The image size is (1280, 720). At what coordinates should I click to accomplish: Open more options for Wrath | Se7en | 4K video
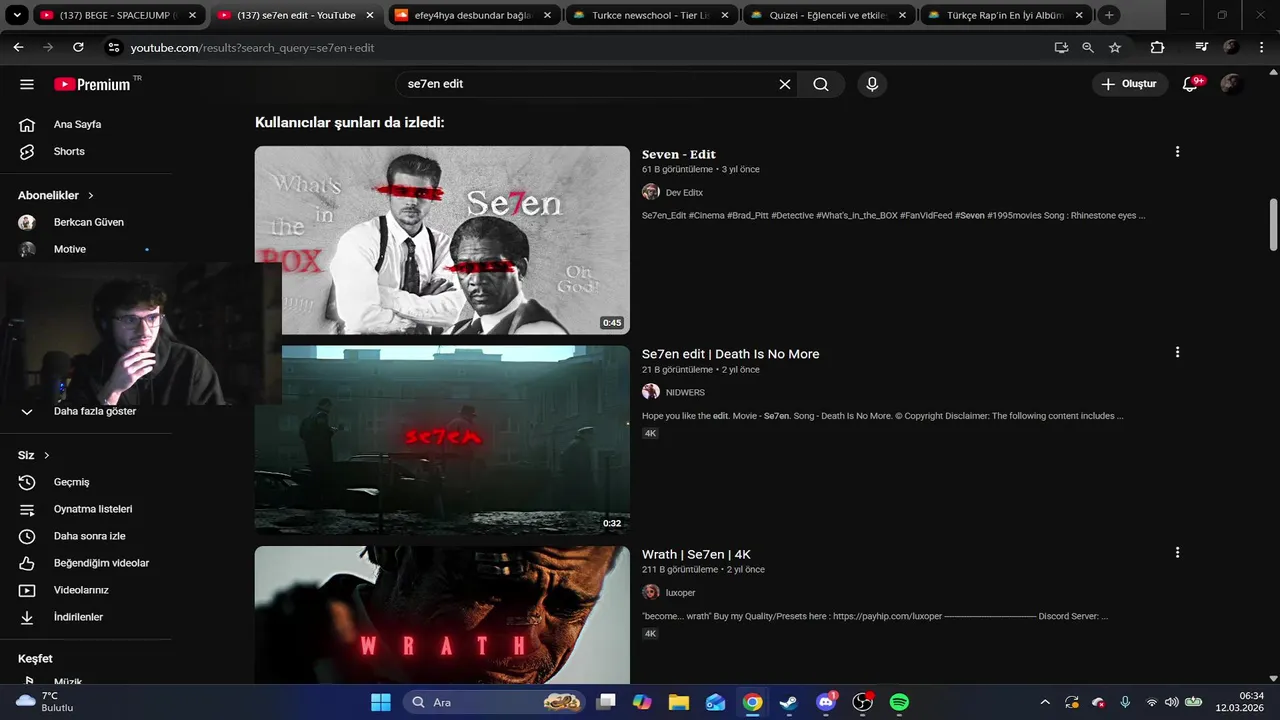[1177, 552]
